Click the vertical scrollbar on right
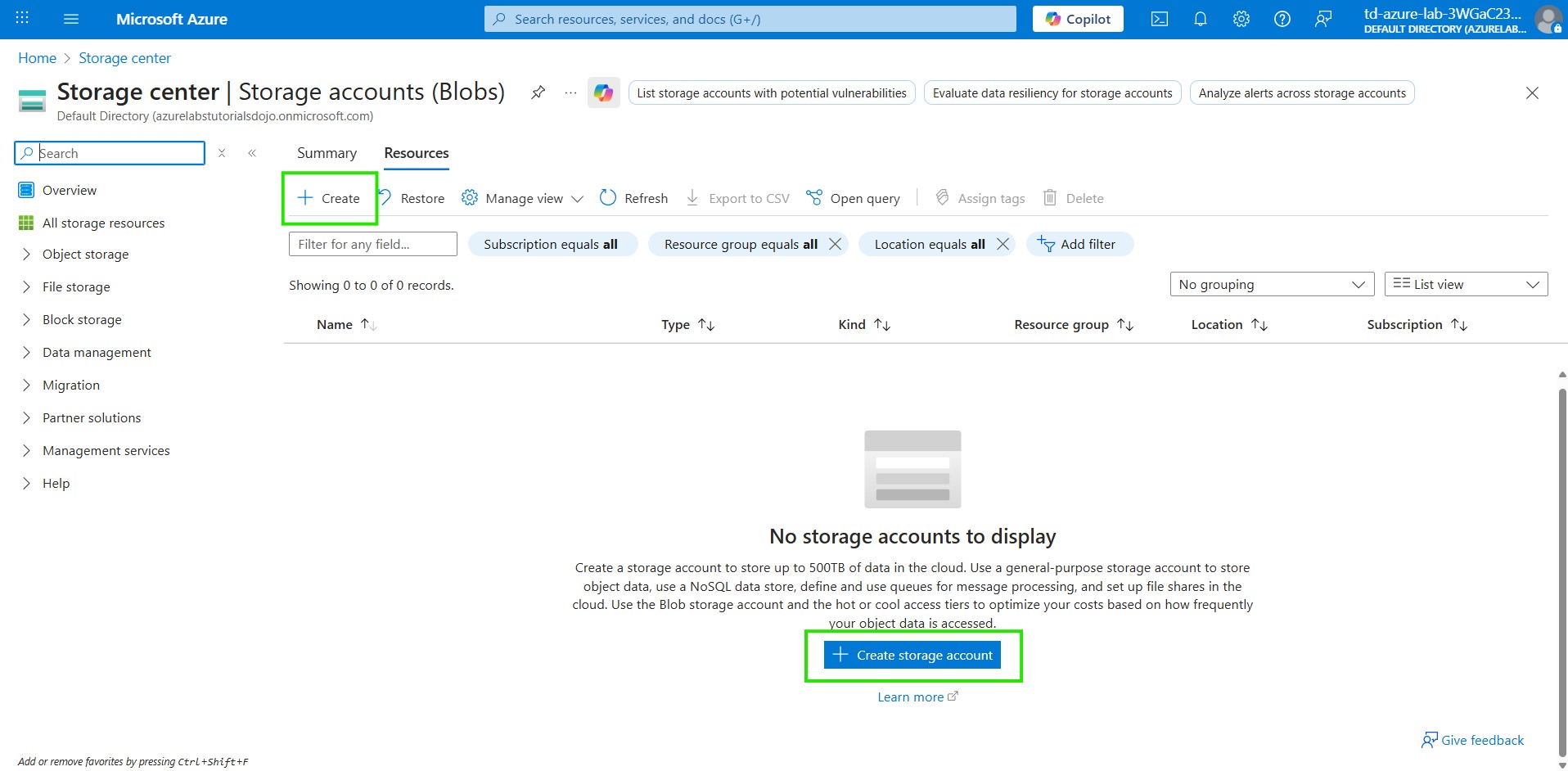1568x771 pixels. [x=1561, y=565]
